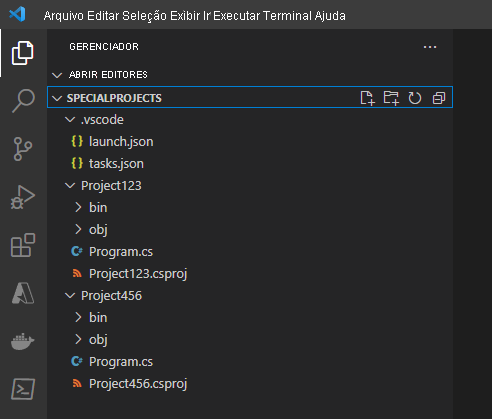Refresh the explorer tree

415,98
